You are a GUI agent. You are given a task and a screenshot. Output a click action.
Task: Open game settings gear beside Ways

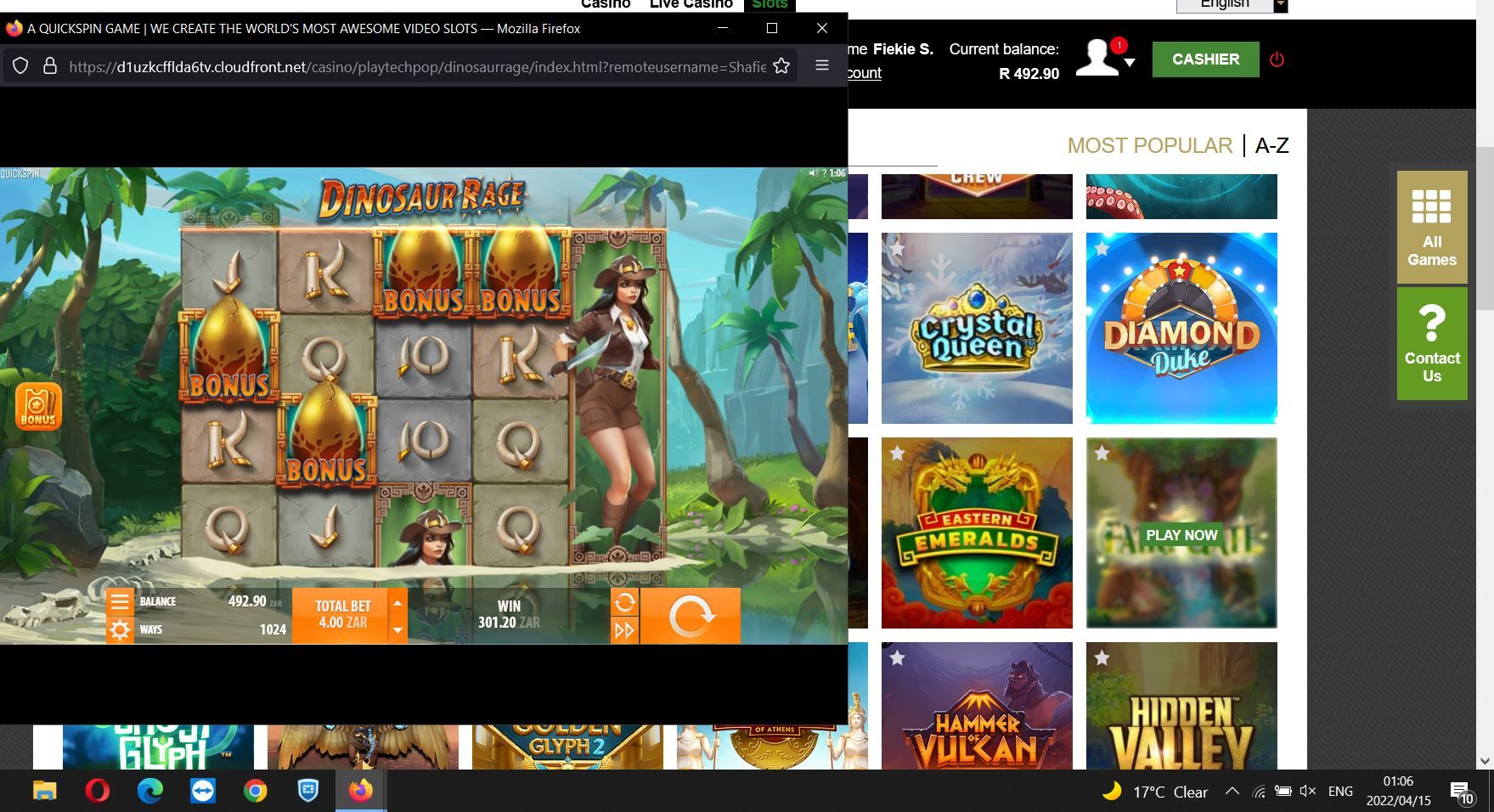[x=120, y=630]
